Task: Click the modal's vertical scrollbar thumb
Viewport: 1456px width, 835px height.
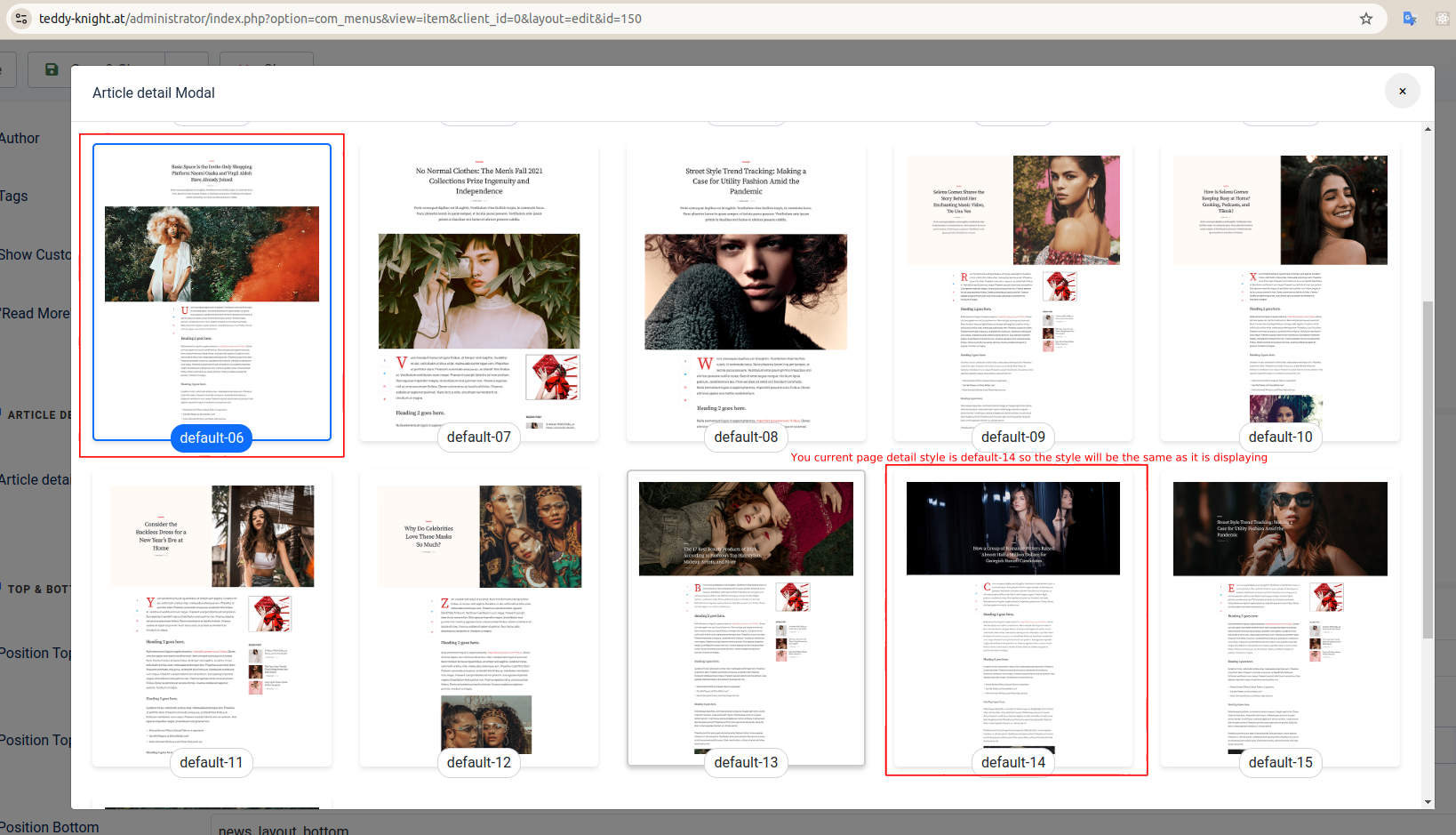Action: (x=1428, y=470)
